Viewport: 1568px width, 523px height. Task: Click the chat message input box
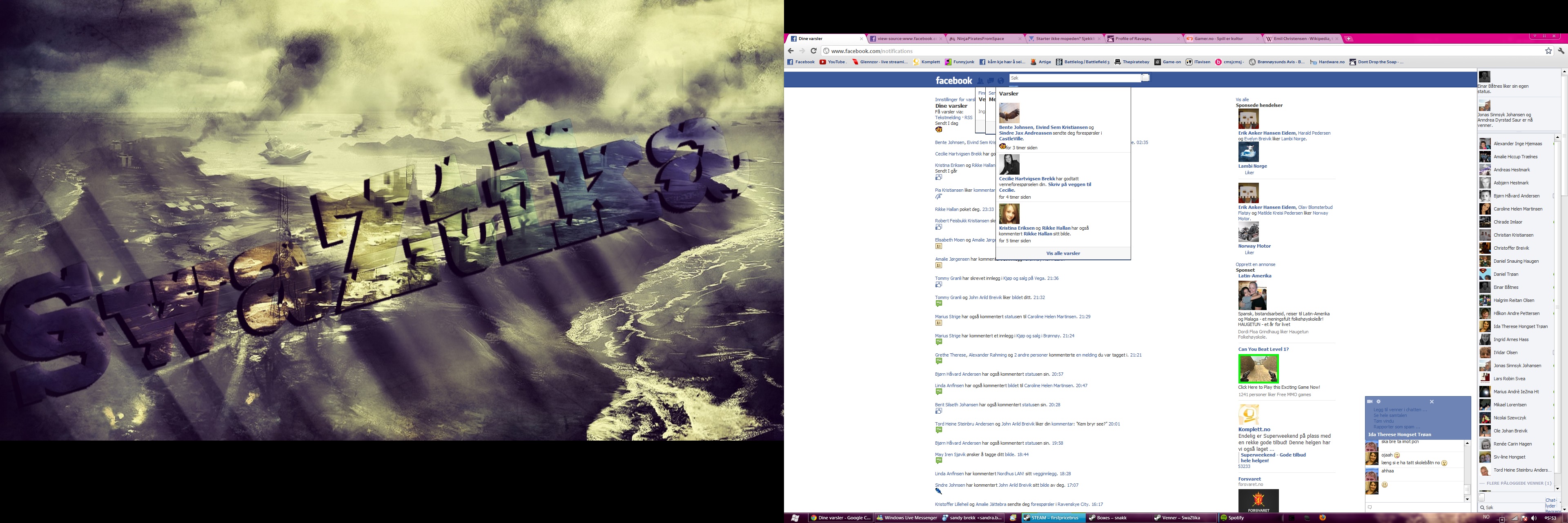pyautogui.click(x=1418, y=507)
